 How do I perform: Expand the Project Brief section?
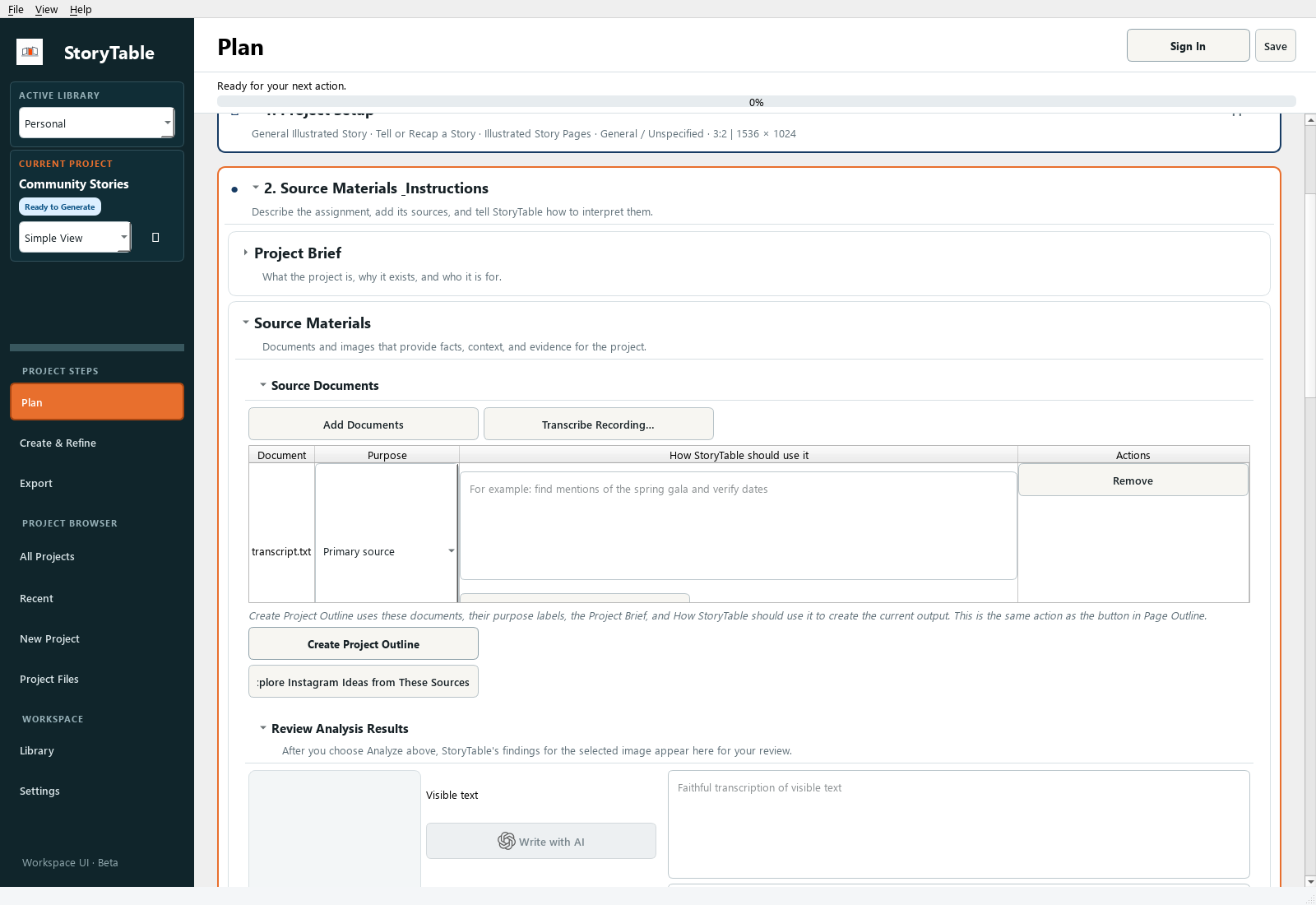245,253
